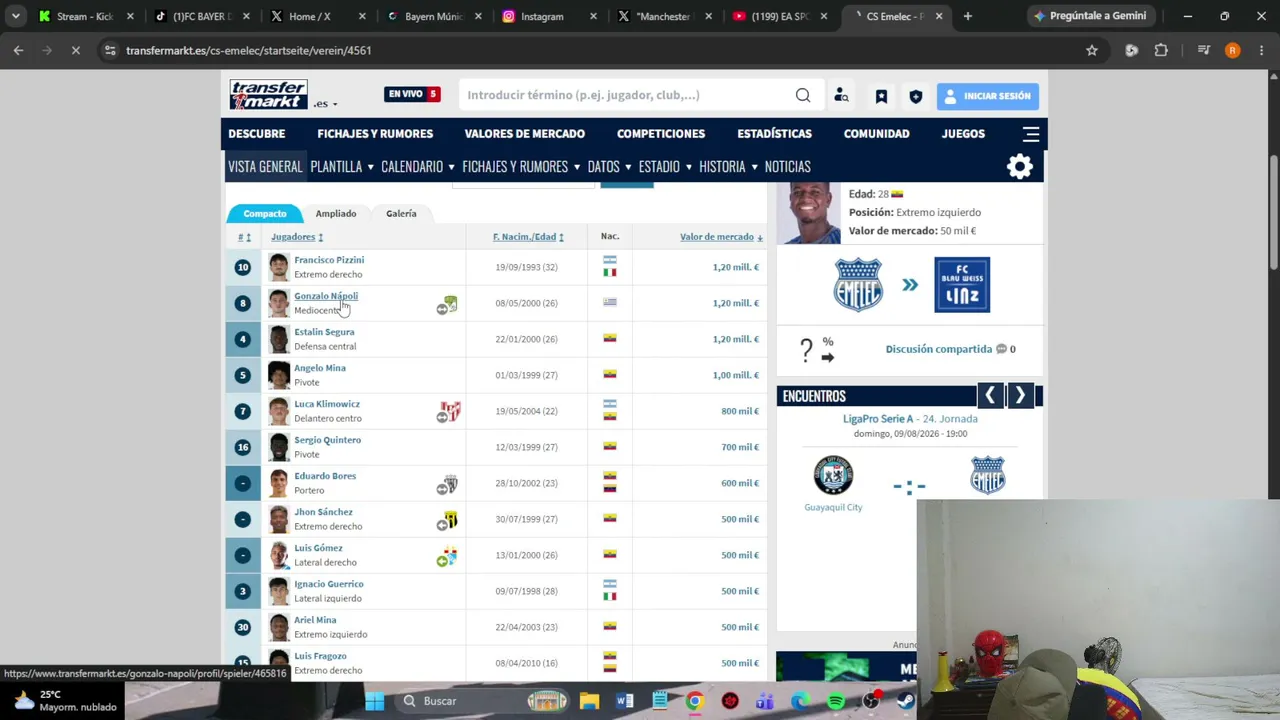Viewport: 1280px width, 720px height.
Task: Open VALORES DE MERCADO menu
Action: click(x=525, y=134)
